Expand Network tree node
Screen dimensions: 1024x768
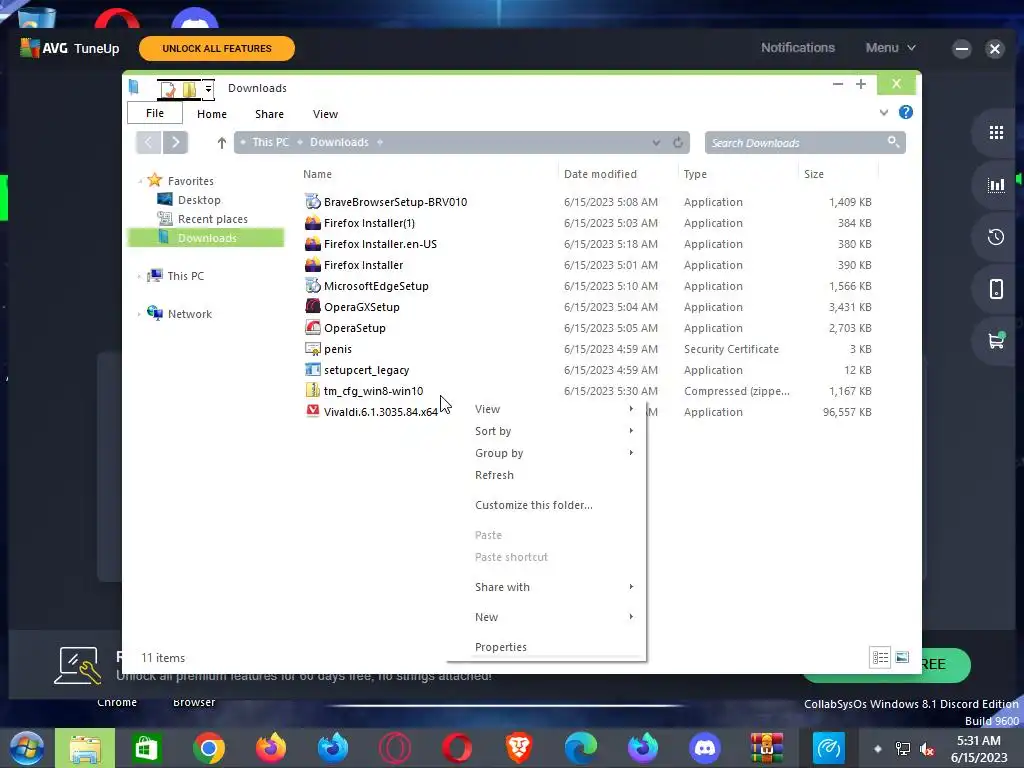(x=140, y=314)
